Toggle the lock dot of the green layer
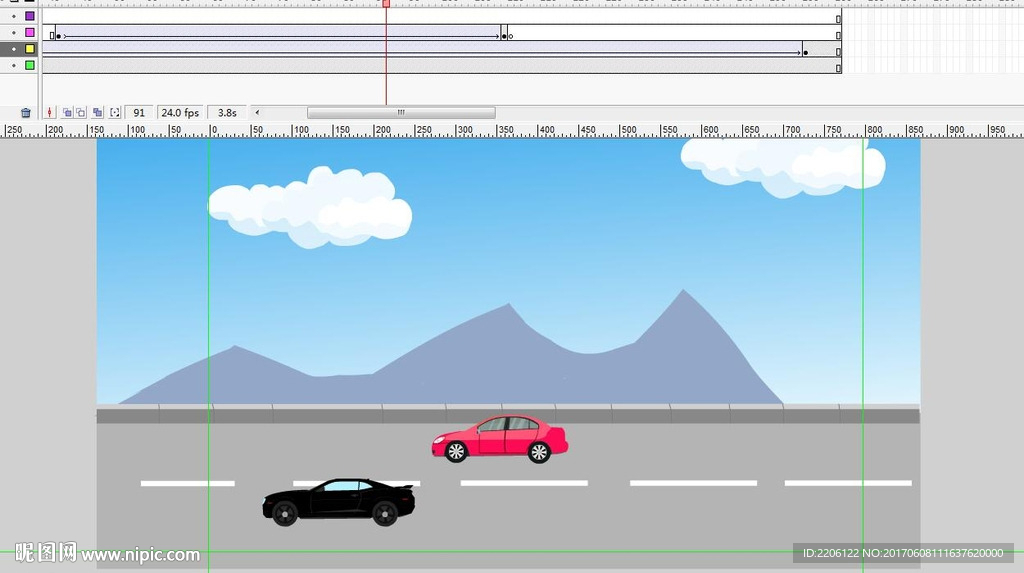 tap(14, 65)
